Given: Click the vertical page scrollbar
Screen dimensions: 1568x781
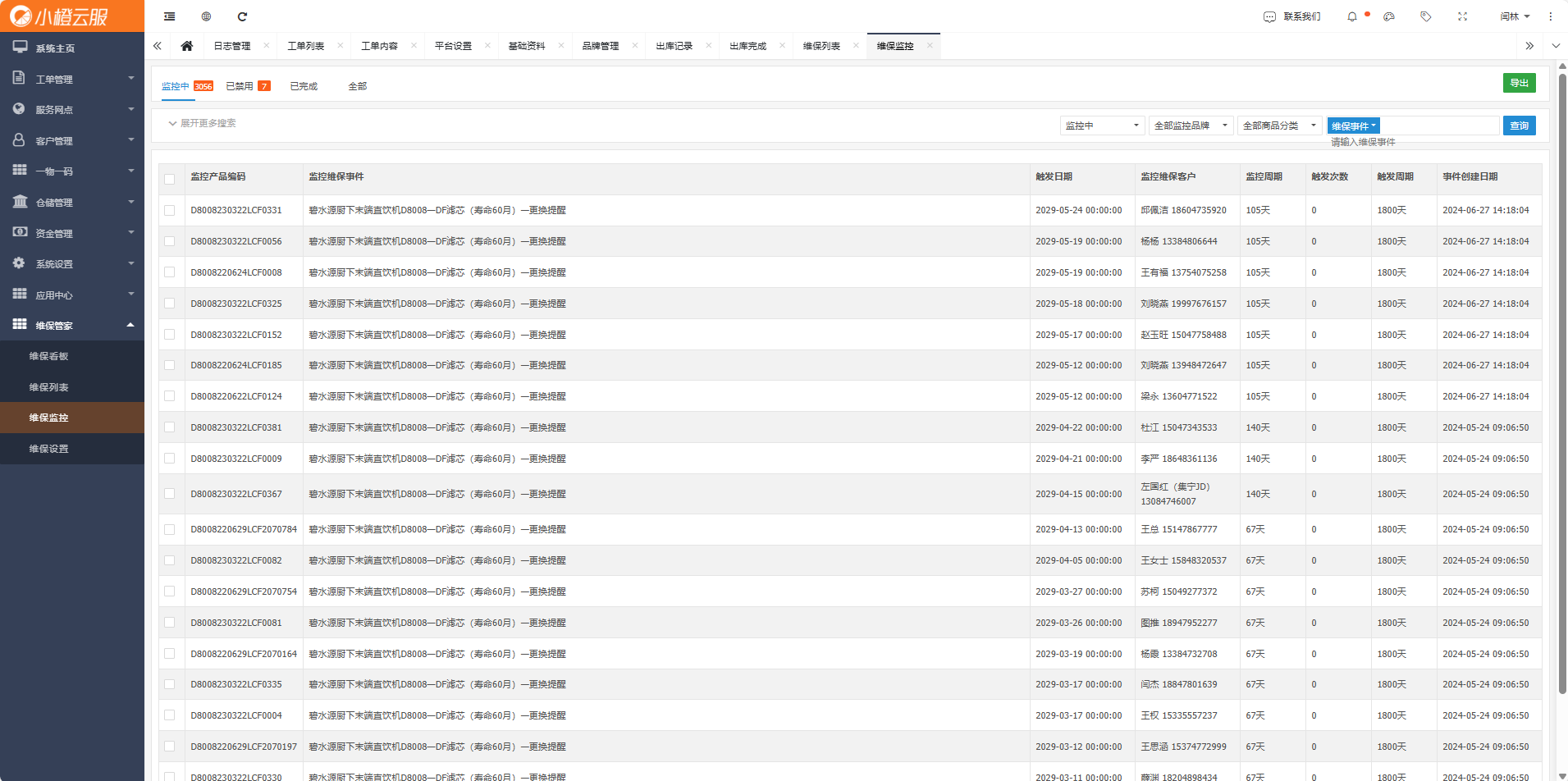Looking at the screenshot, I should point(1562,384).
